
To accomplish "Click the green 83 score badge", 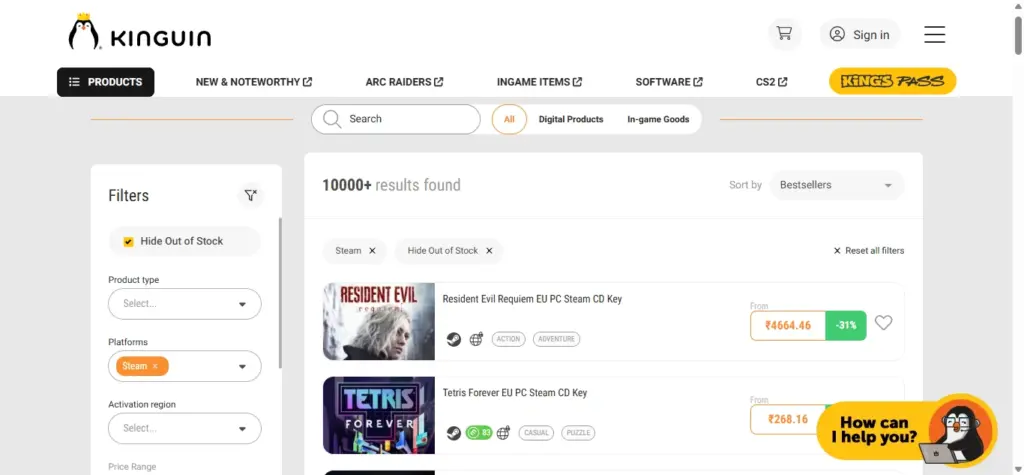I will pyautogui.click(x=479, y=433).
